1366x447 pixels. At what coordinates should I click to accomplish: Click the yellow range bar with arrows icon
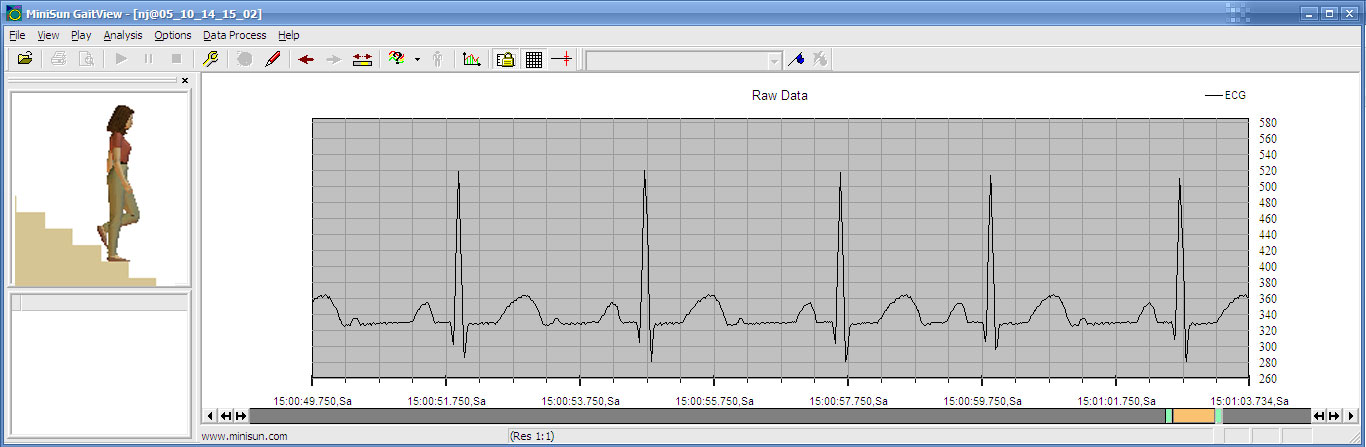pyautogui.click(x=362, y=59)
